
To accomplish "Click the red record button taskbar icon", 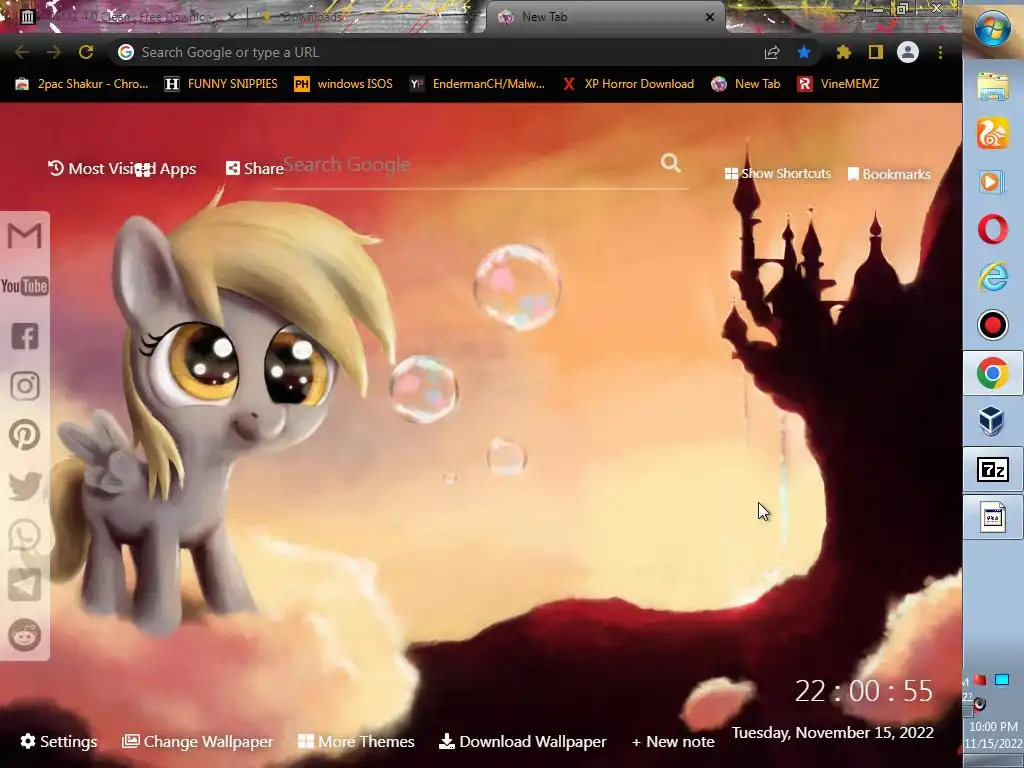I will 993,325.
